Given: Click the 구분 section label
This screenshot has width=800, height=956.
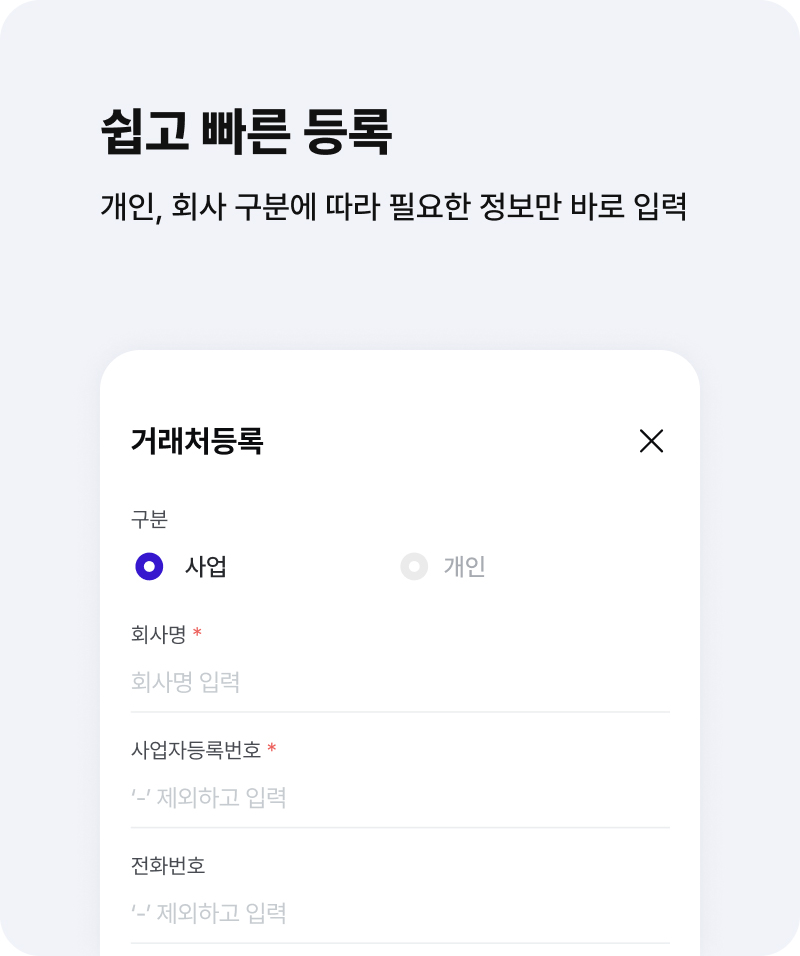Looking at the screenshot, I should [149, 519].
